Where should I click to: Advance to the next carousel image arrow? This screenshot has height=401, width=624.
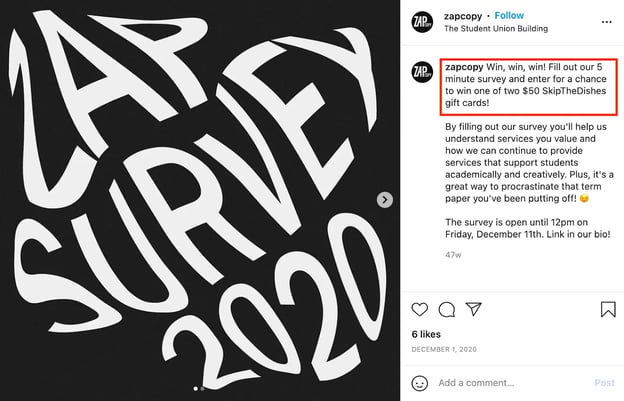pyautogui.click(x=384, y=200)
